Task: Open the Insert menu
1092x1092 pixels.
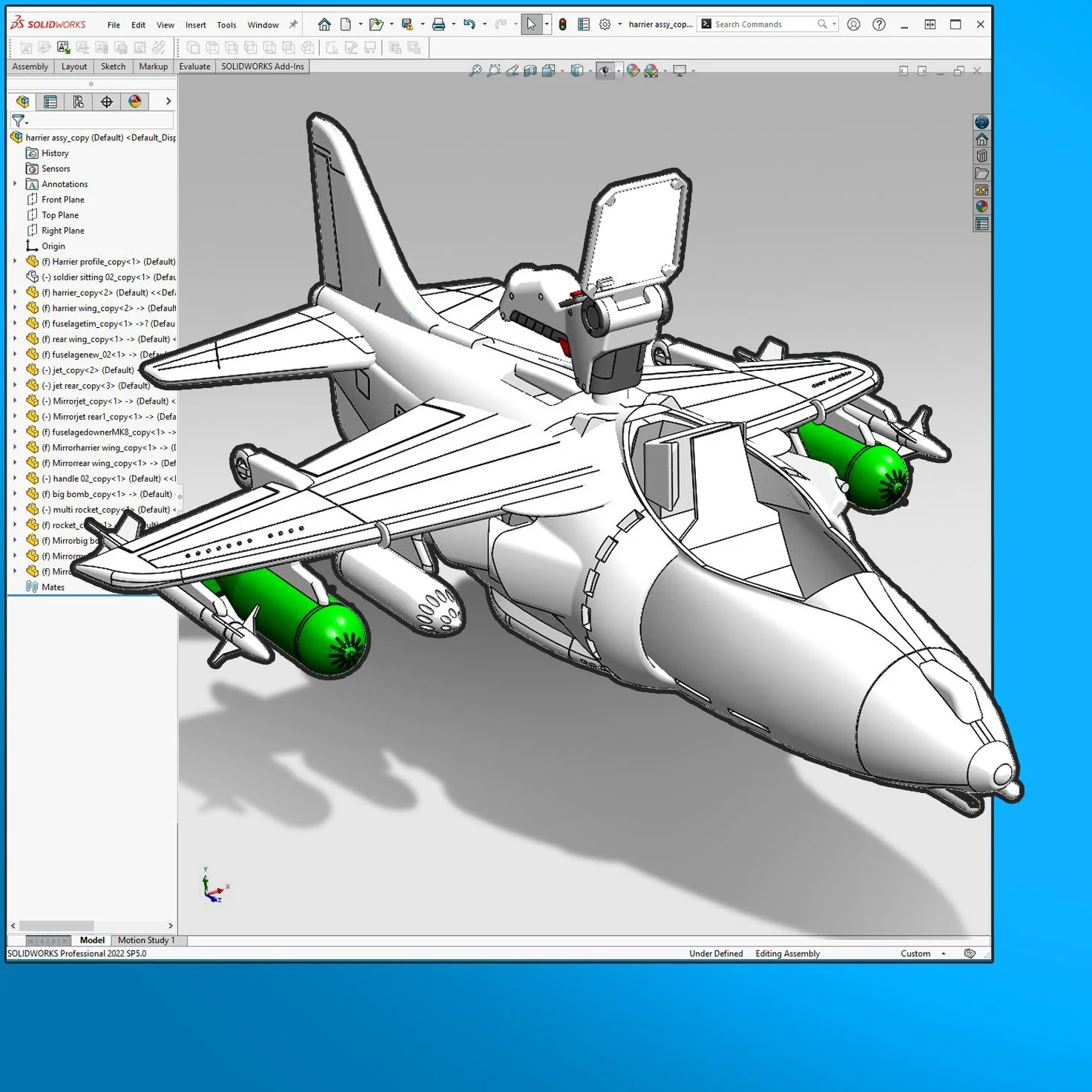Action: click(x=195, y=24)
